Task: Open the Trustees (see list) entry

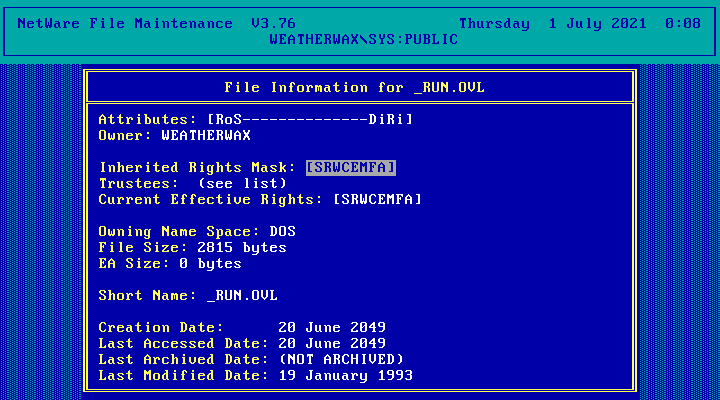Action: click(x=241, y=183)
